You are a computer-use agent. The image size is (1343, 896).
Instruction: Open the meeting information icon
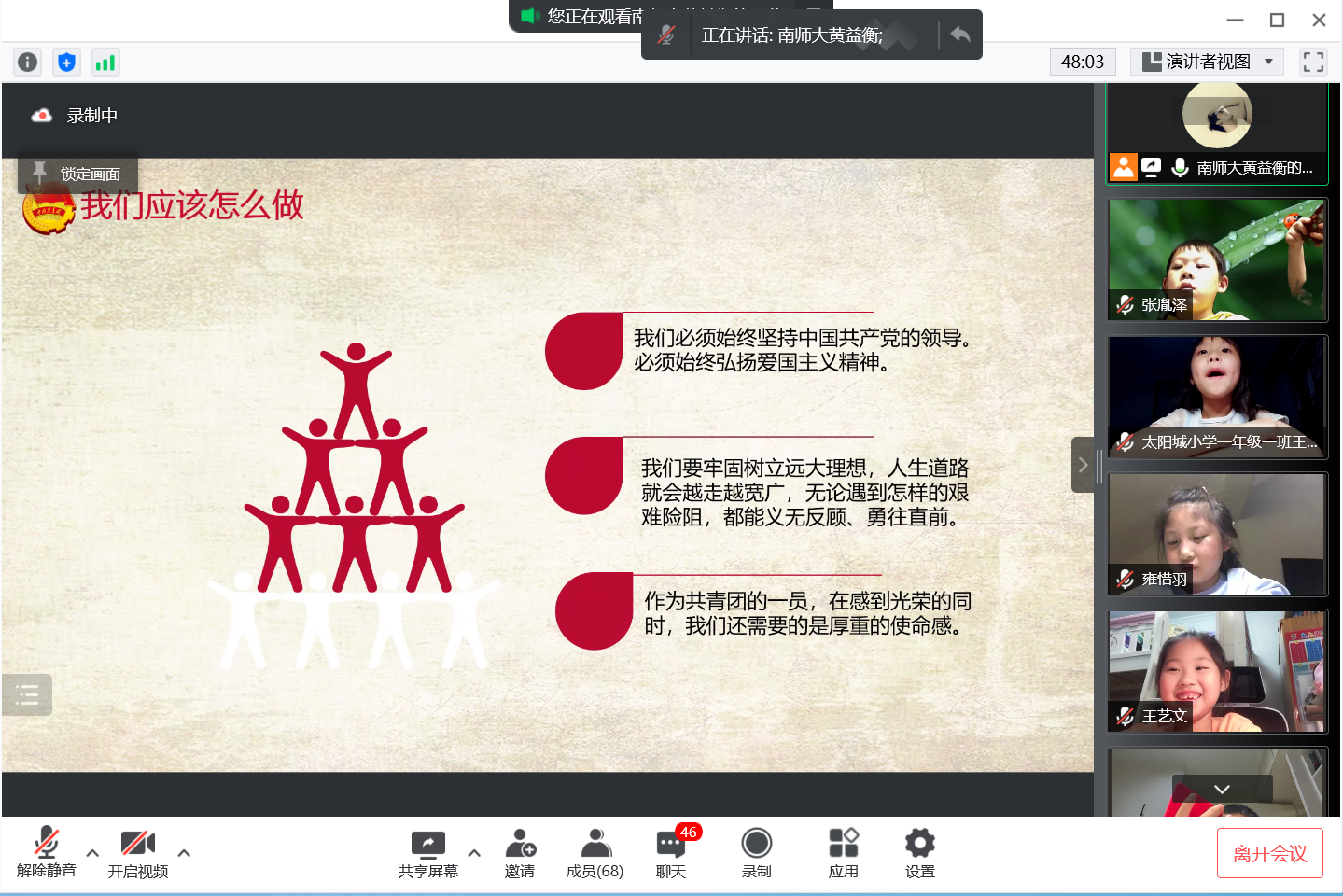(28, 63)
